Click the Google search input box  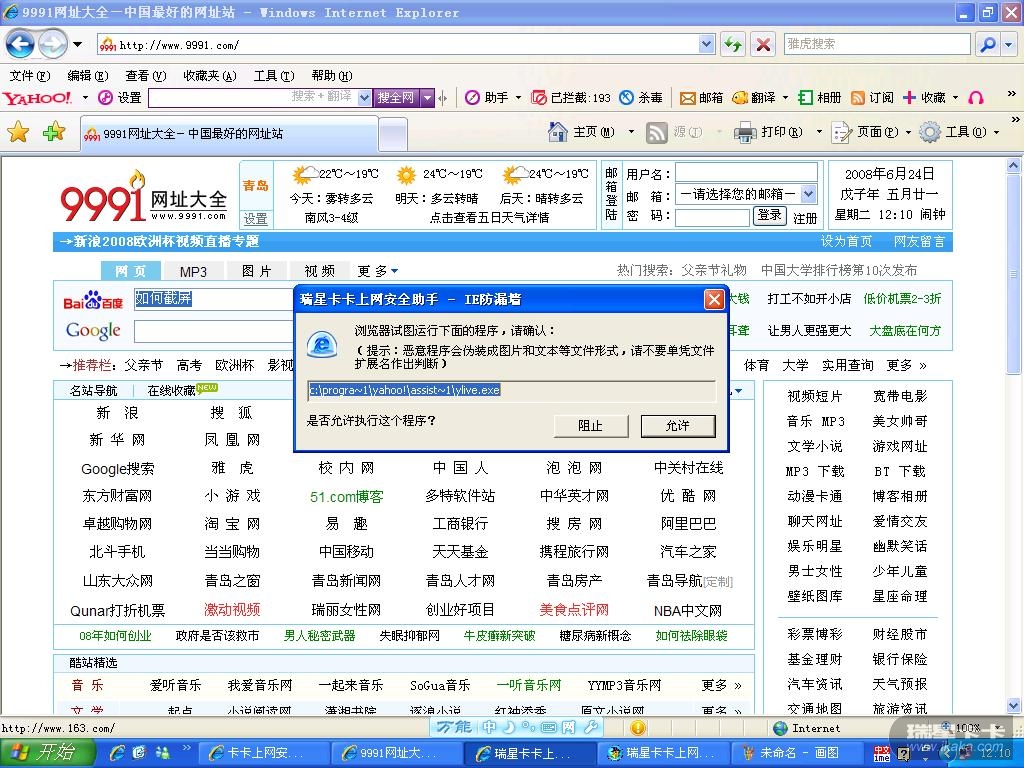pos(214,331)
